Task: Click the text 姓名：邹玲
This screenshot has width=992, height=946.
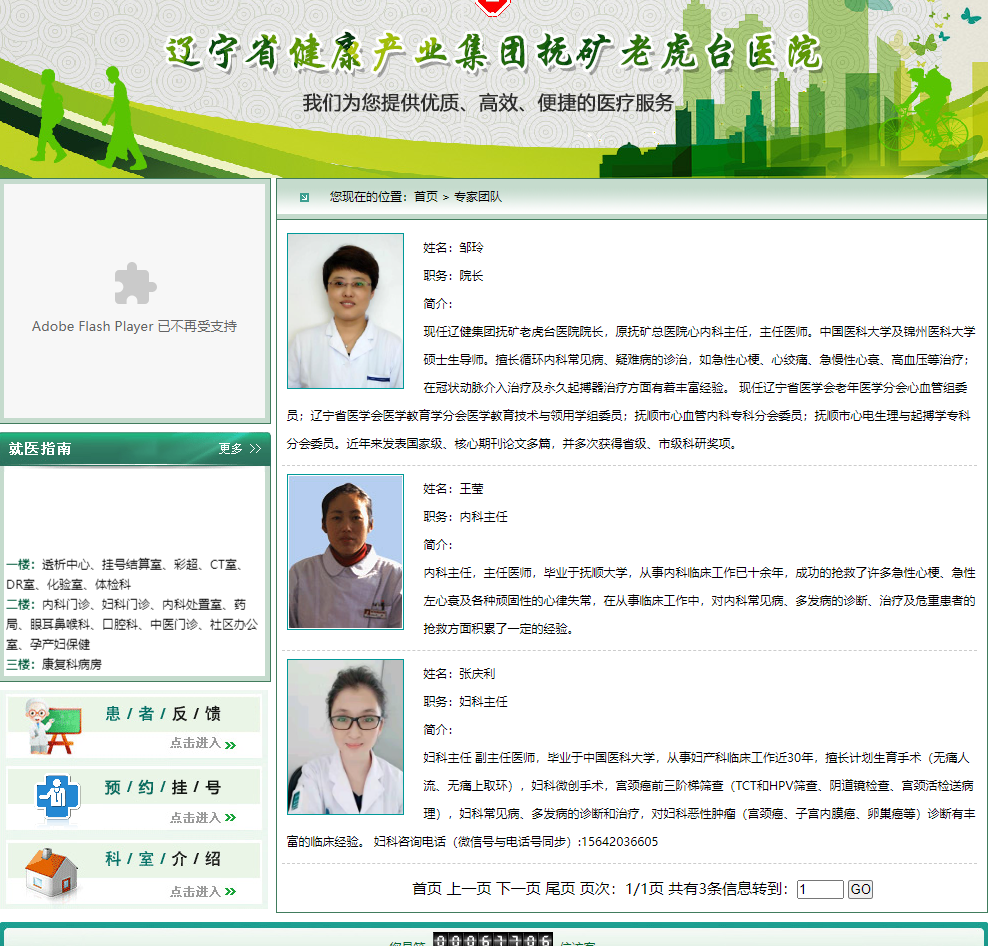Action: [453, 248]
